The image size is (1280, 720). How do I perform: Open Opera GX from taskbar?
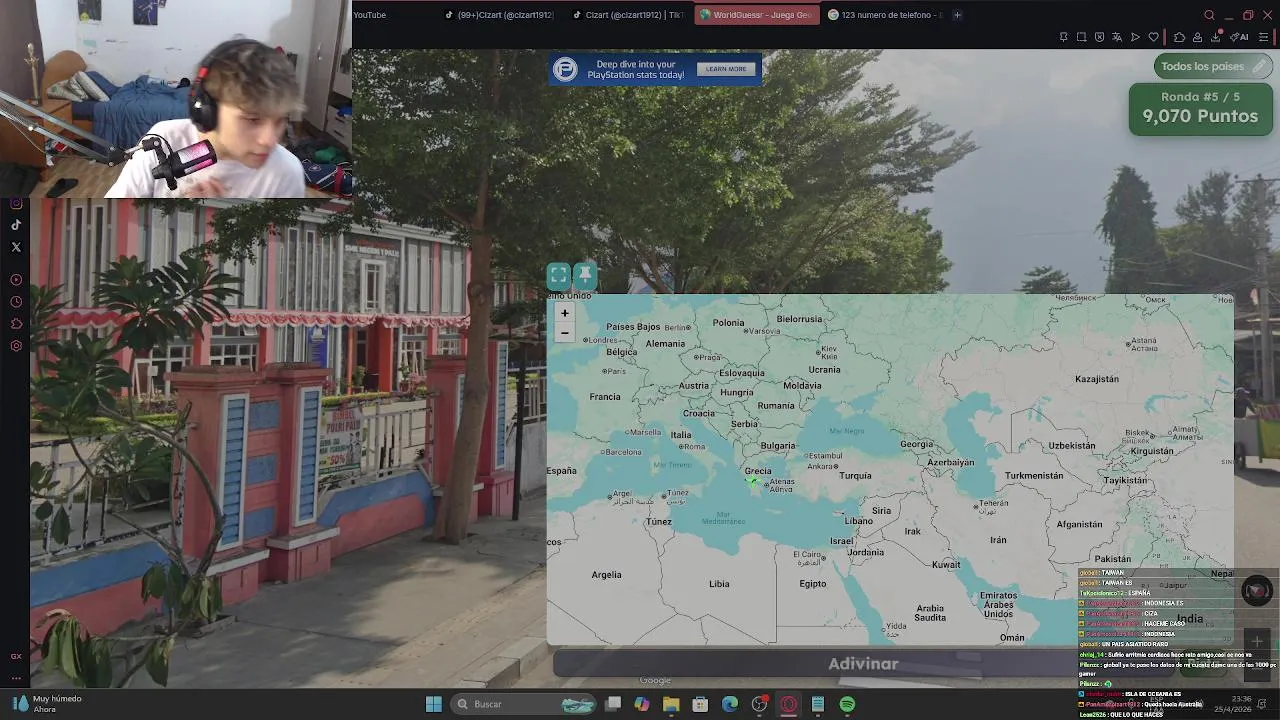(789, 704)
